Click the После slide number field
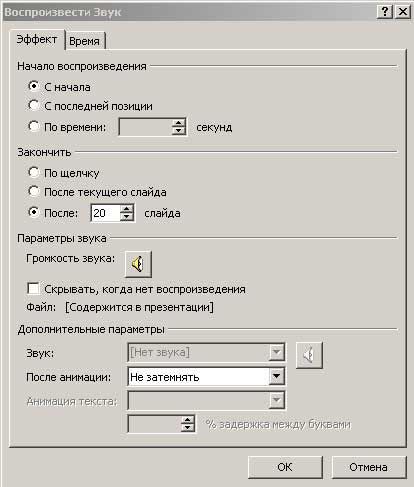The width and height of the screenshot is (414, 487). tap(105, 213)
